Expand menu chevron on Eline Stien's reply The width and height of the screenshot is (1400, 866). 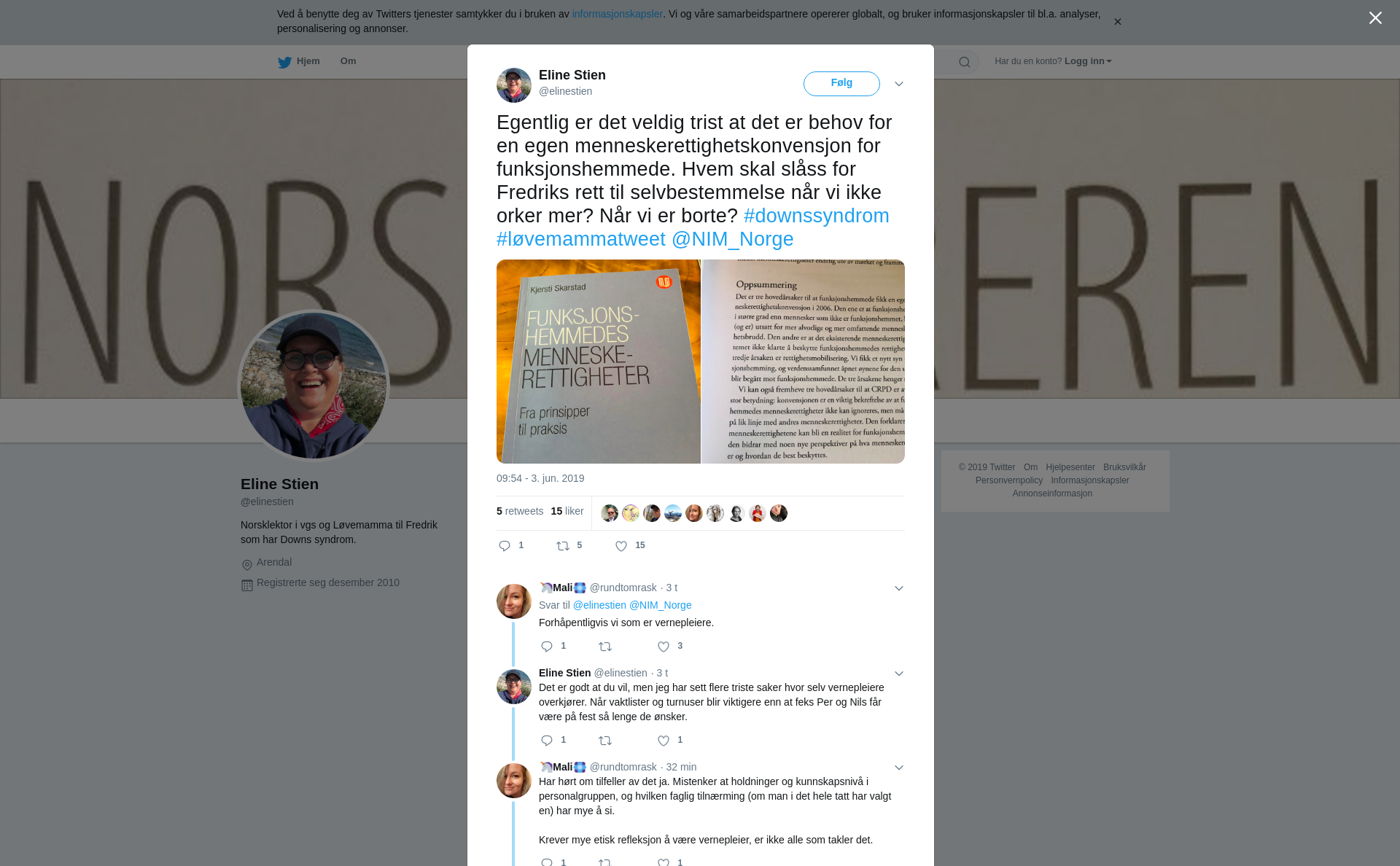click(x=899, y=674)
